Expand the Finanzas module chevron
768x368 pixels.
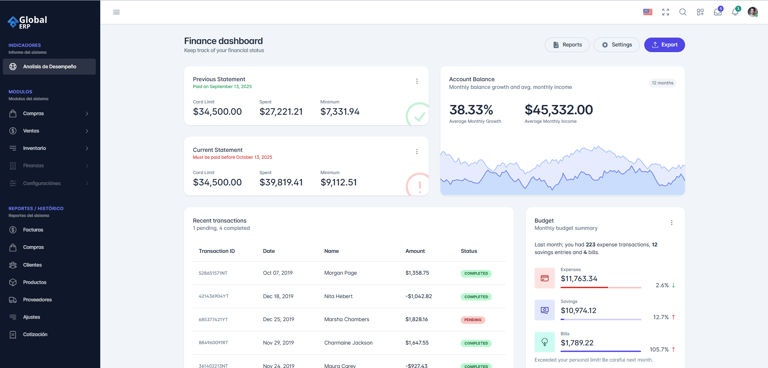pos(87,166)
